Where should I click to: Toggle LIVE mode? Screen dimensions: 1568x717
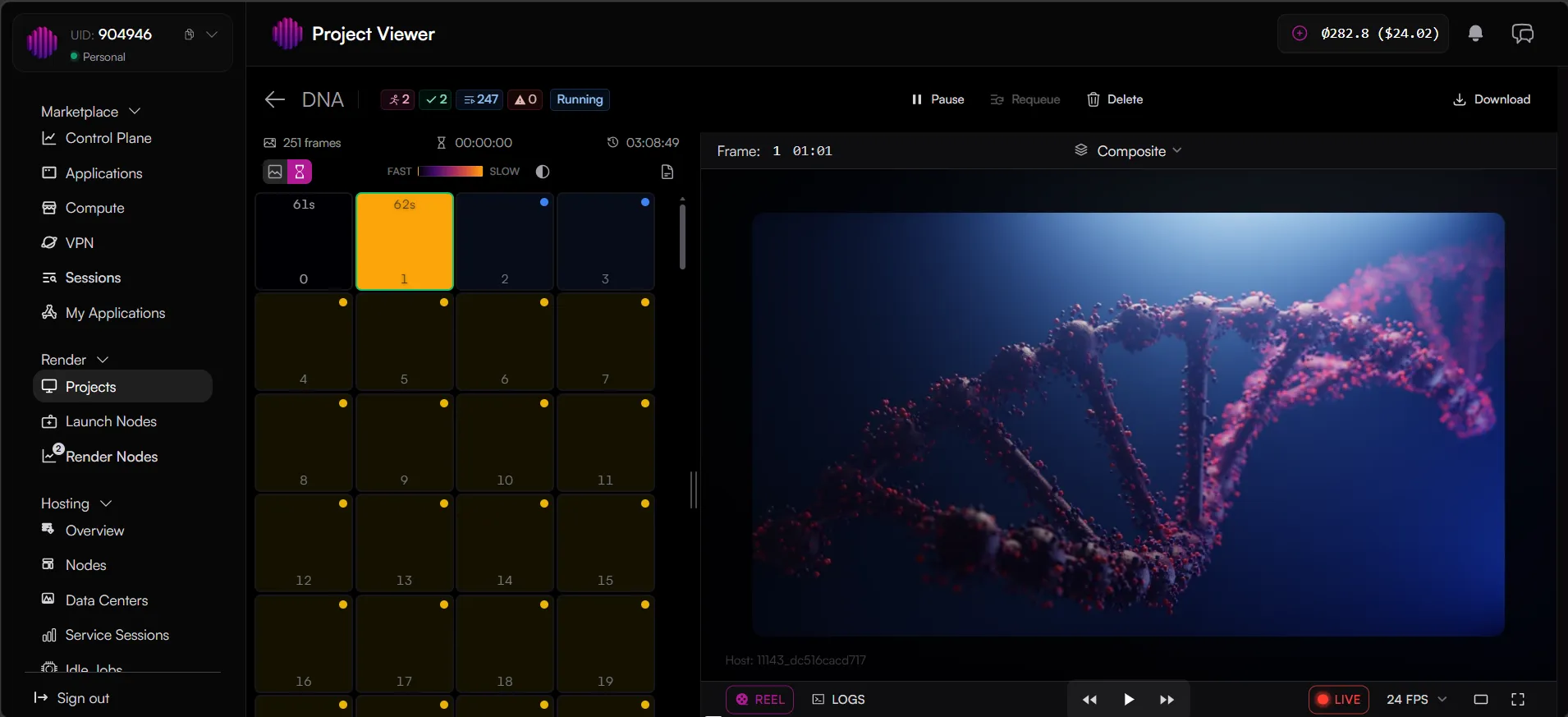1338,700
